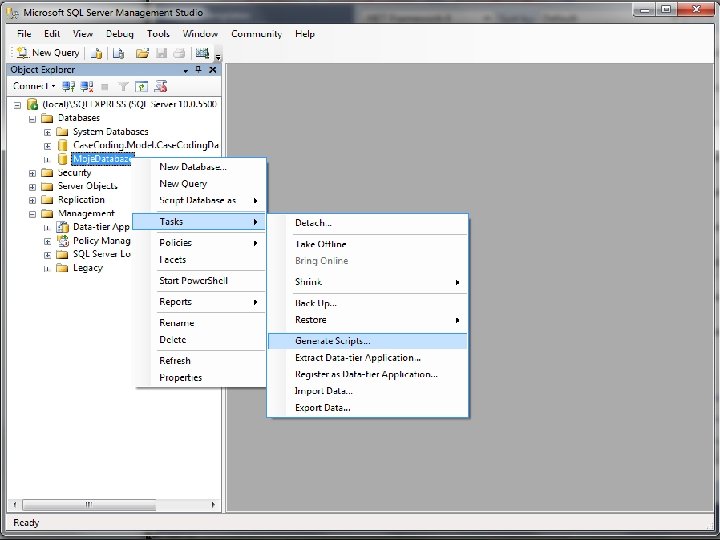The image size is (720, 540).
Task: Expand the Security node
Action: tap(32, 174)
